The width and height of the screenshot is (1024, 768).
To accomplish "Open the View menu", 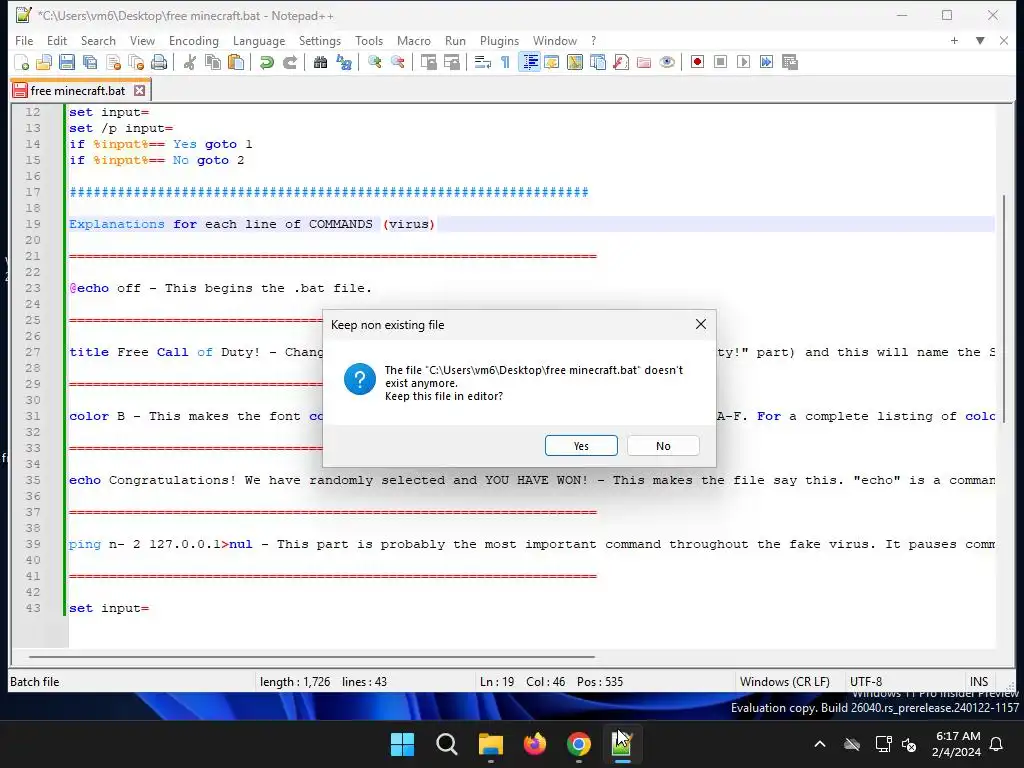I will (142, 40).
